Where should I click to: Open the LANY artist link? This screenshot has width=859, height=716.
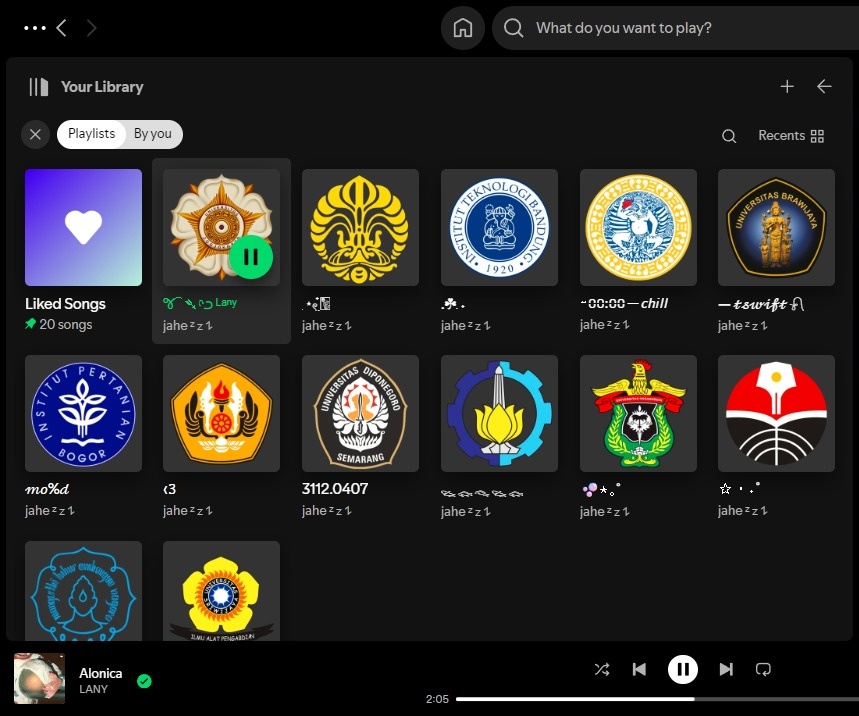click(93, 689)
